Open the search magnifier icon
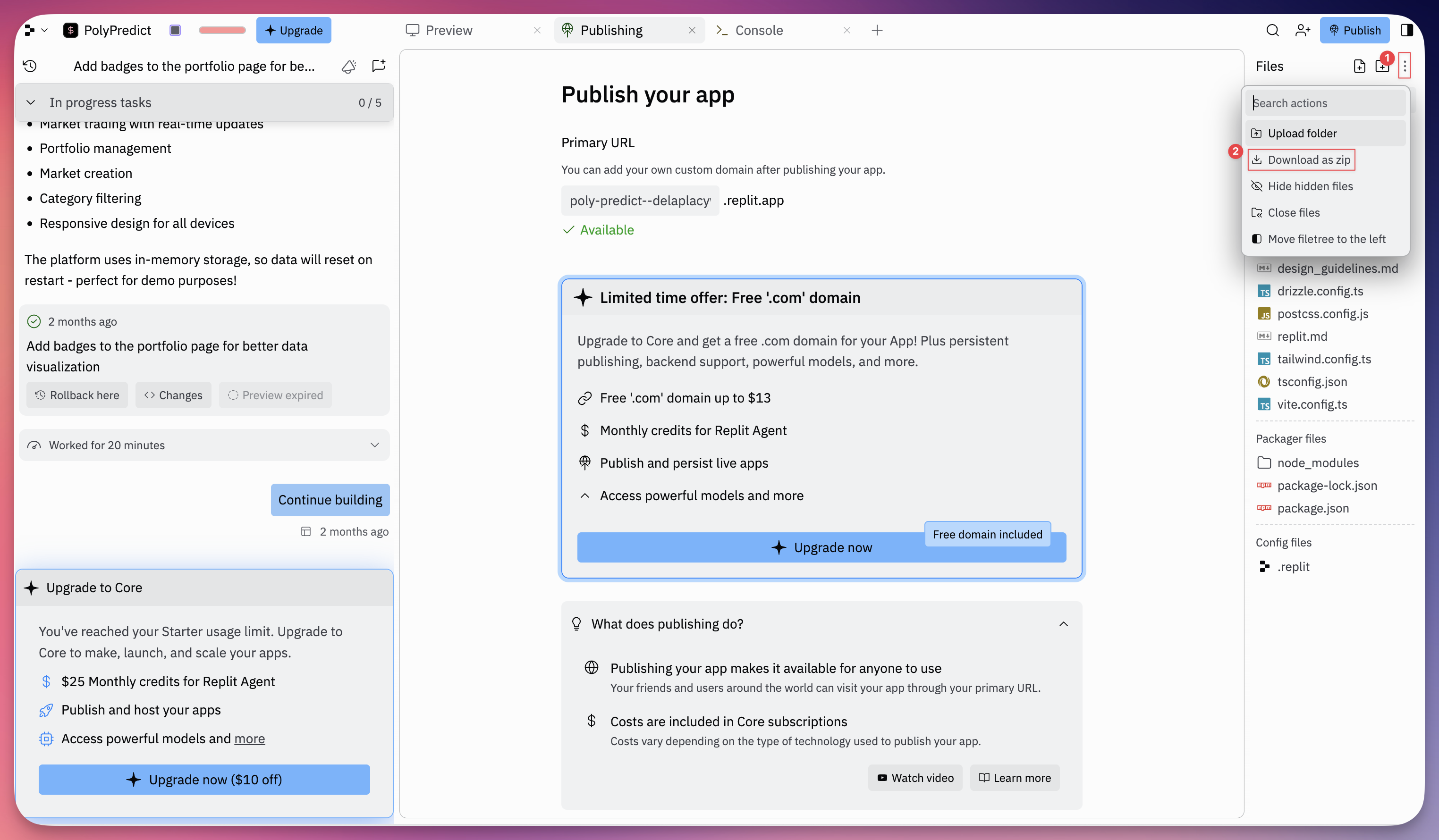The height and width of the screenshot is (840, 1439). (1272, 30)
